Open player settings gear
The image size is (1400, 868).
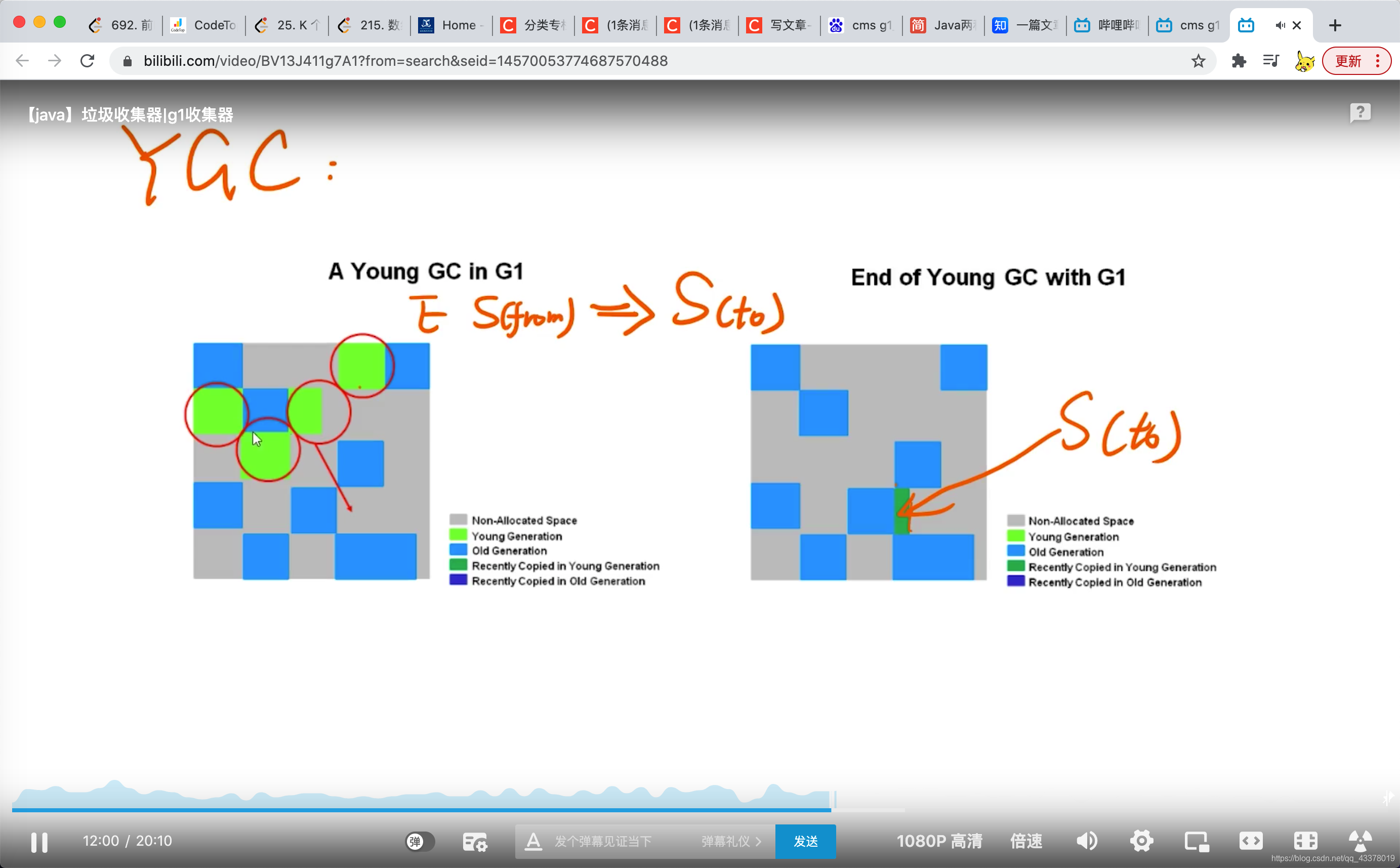click(x=1141, y=842)
